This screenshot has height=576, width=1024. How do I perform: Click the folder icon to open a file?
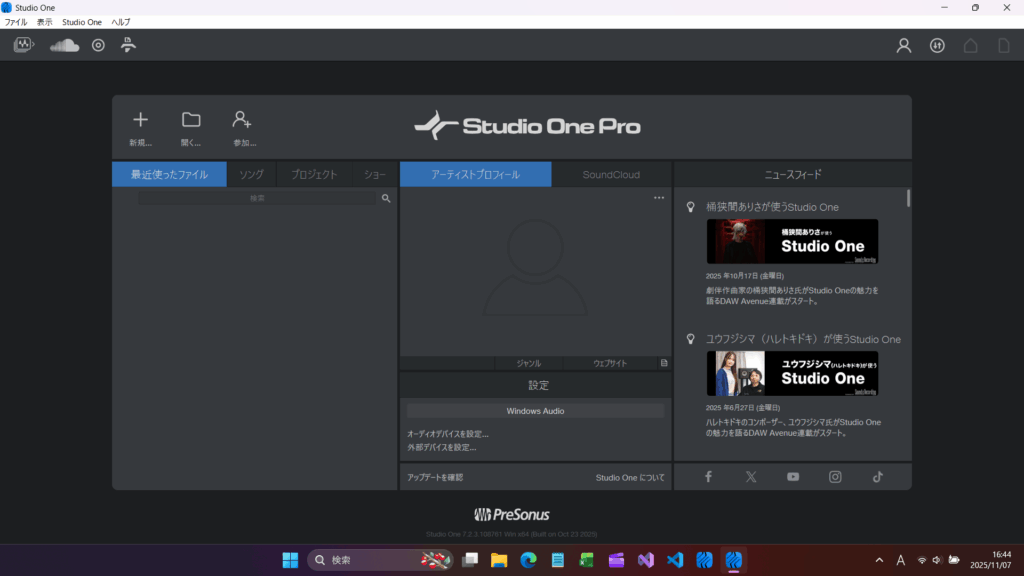[191, 121]
